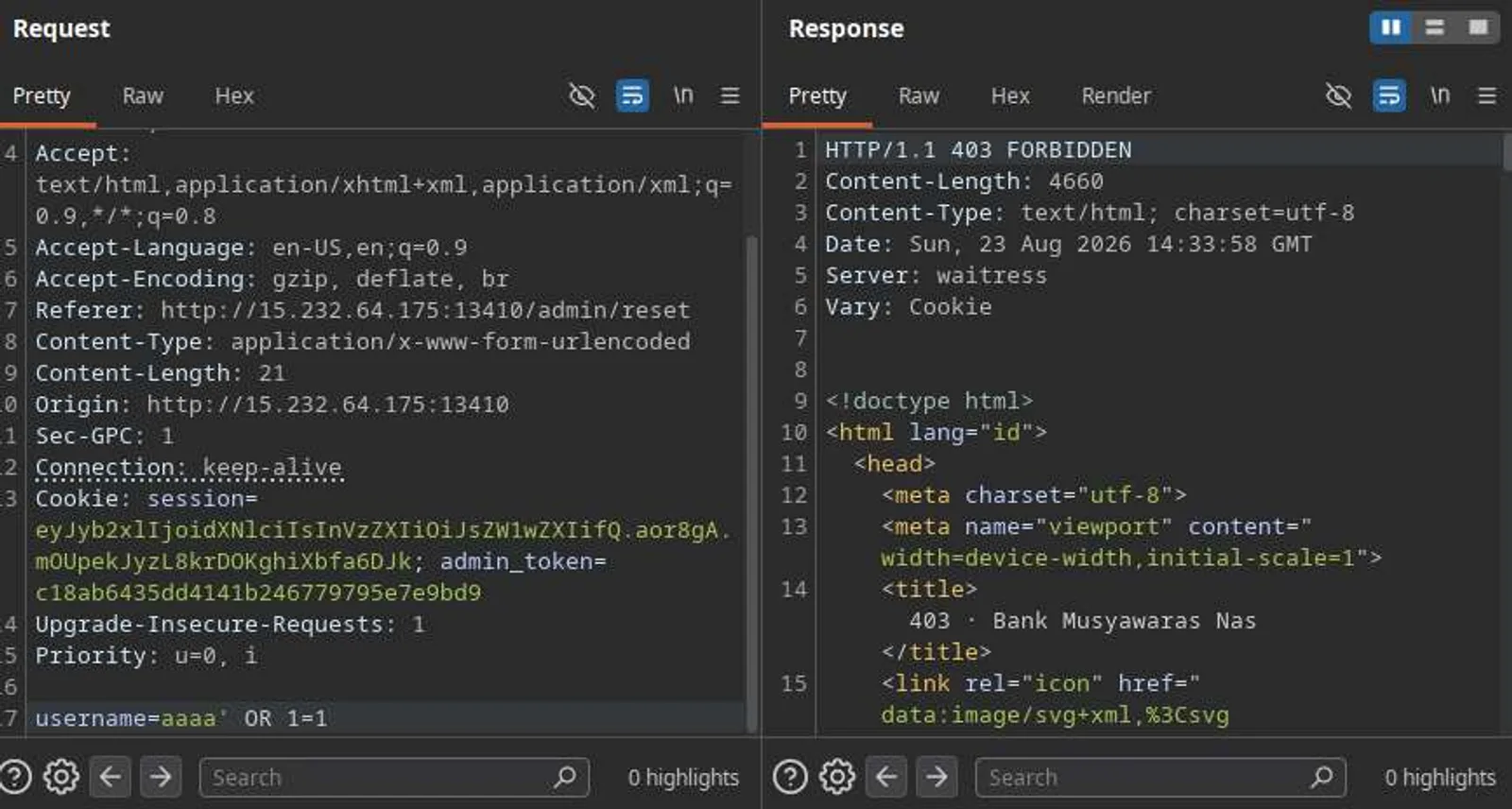Click the Content-Length: 4660 response header
Image resolution: width=1512 pixels, height=809 pixels.
click(964, 181)
